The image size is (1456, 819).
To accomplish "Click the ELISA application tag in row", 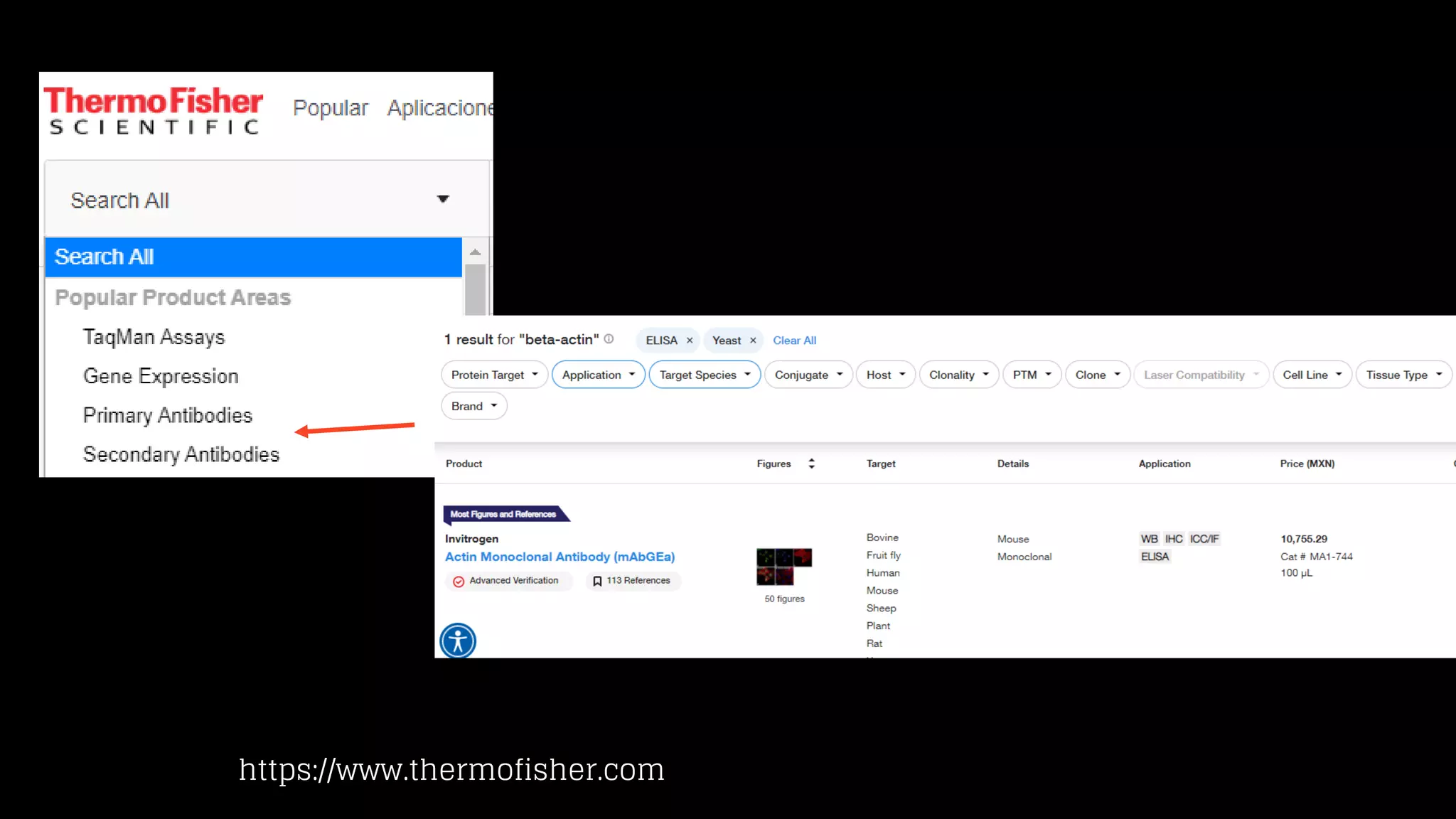I will pyautogui.click(x=1155, y=557).
